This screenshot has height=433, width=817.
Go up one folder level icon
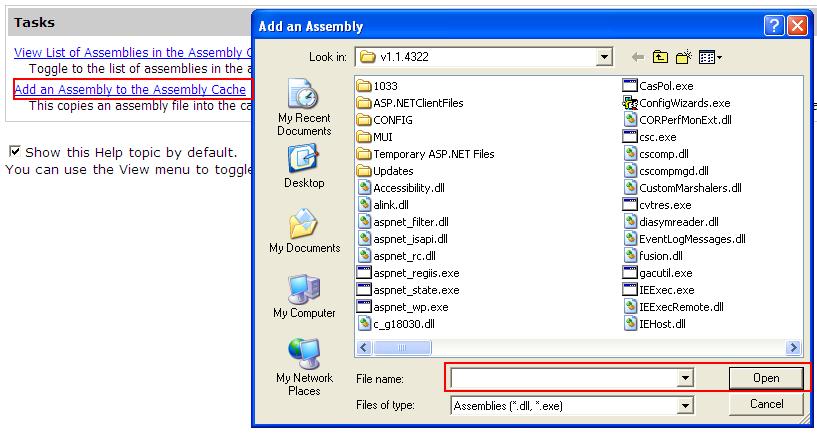(660, 57)
